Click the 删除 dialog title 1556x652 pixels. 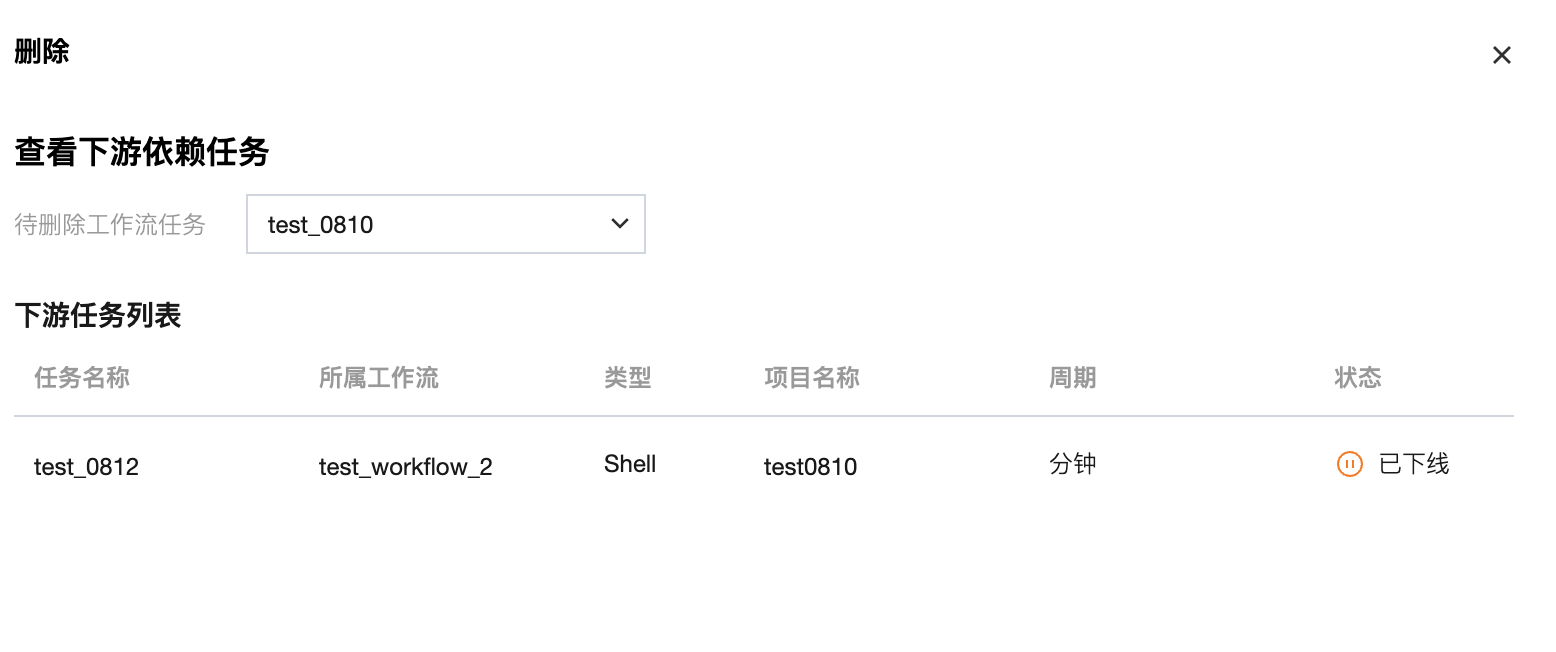point(41,51)
